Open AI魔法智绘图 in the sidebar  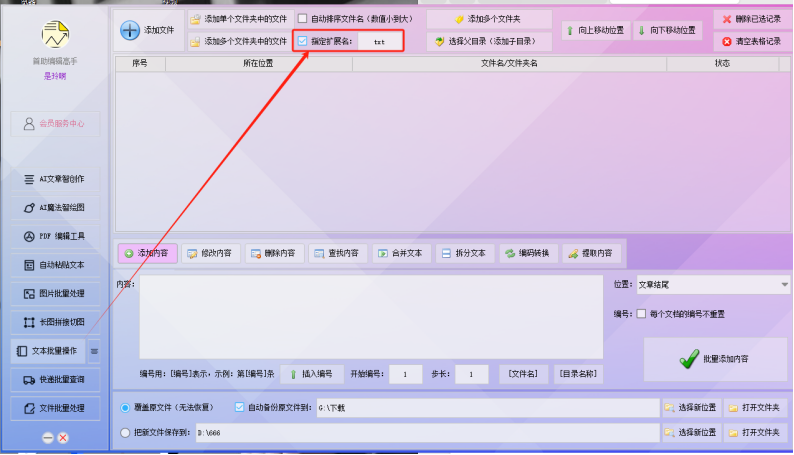click(55, 208)
